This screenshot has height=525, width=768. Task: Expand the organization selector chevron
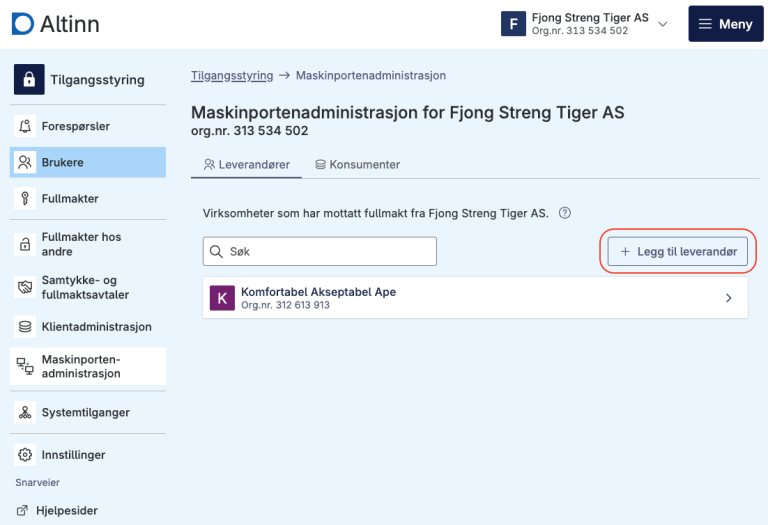(x=662, y=24)
